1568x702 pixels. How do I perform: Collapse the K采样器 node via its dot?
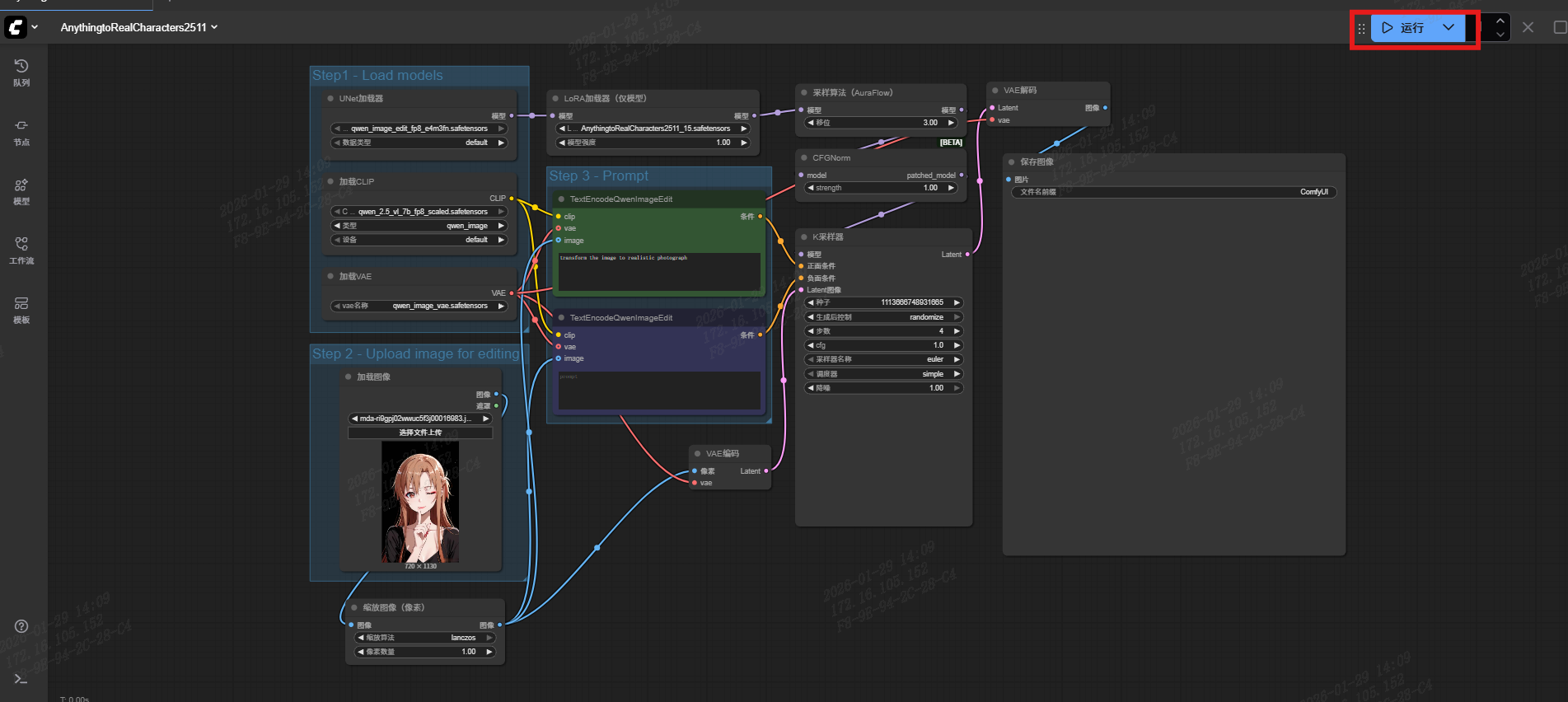[803, 237]
